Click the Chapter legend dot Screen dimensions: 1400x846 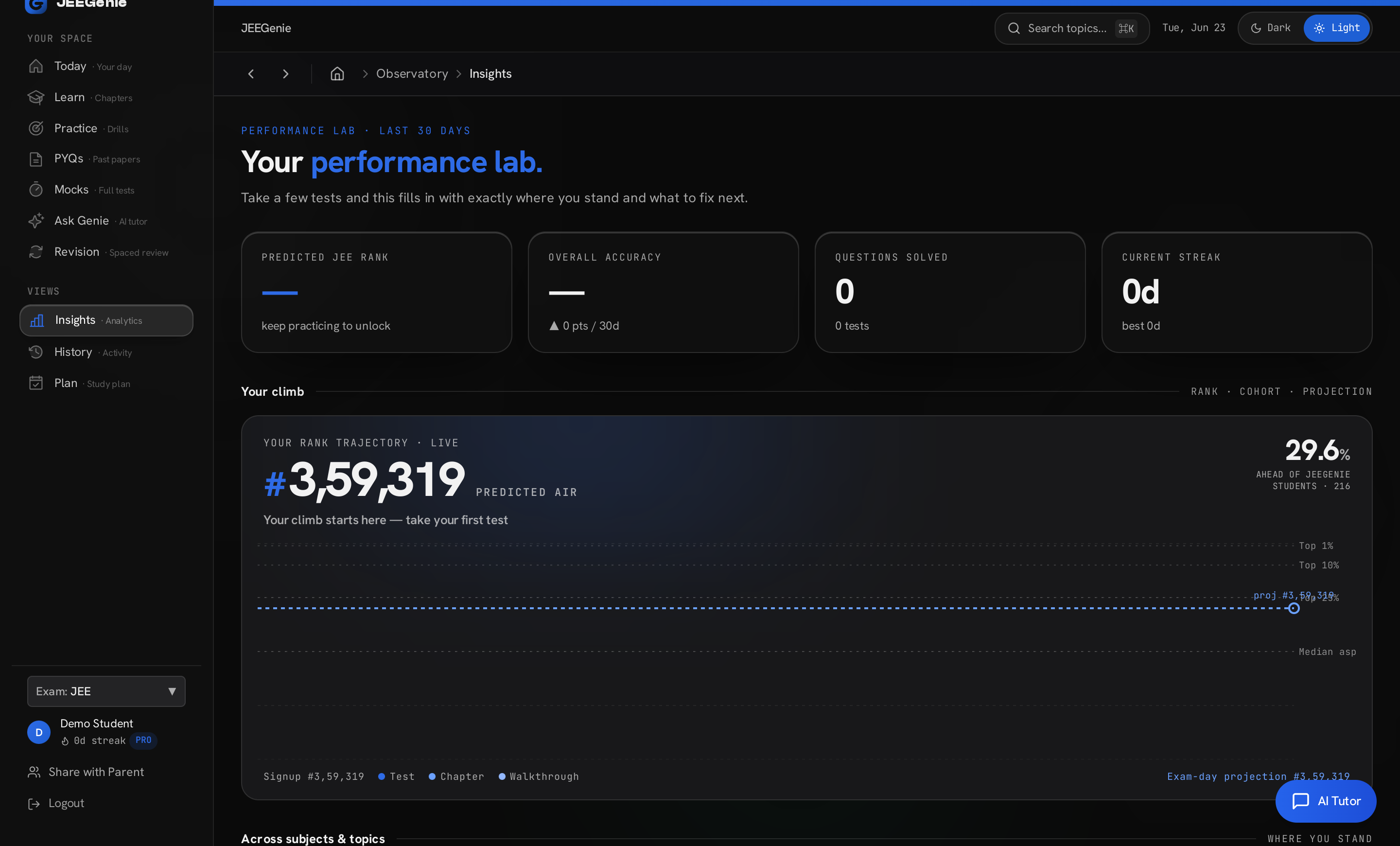pyautogui.click(x=432, y=776)
